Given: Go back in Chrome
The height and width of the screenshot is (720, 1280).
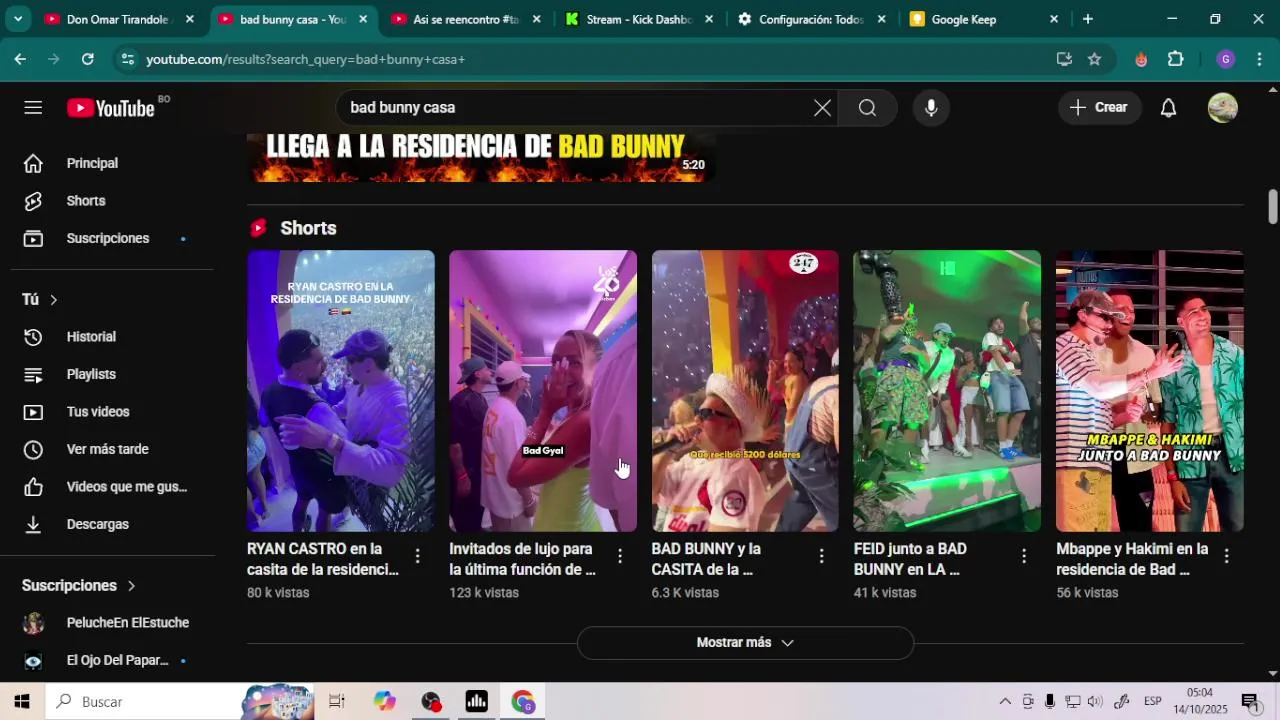Looking at the screenshot, I should 20,59.
